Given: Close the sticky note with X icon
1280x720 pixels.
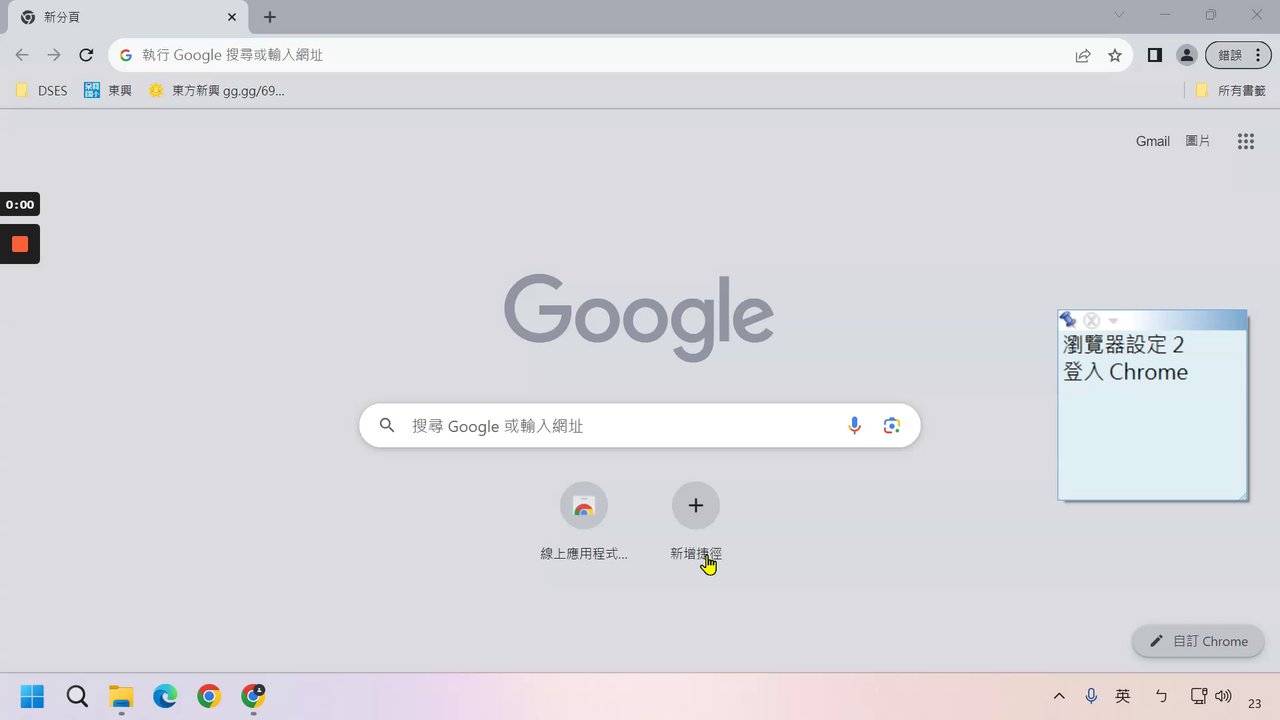Looking at the screenshot, I should [1092, 321].
